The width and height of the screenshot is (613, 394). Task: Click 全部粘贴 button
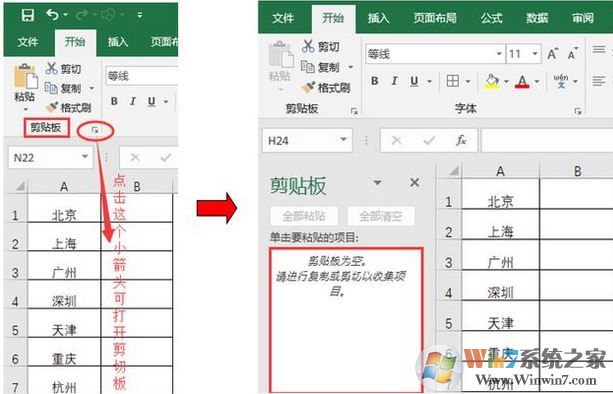click(304, 216)
